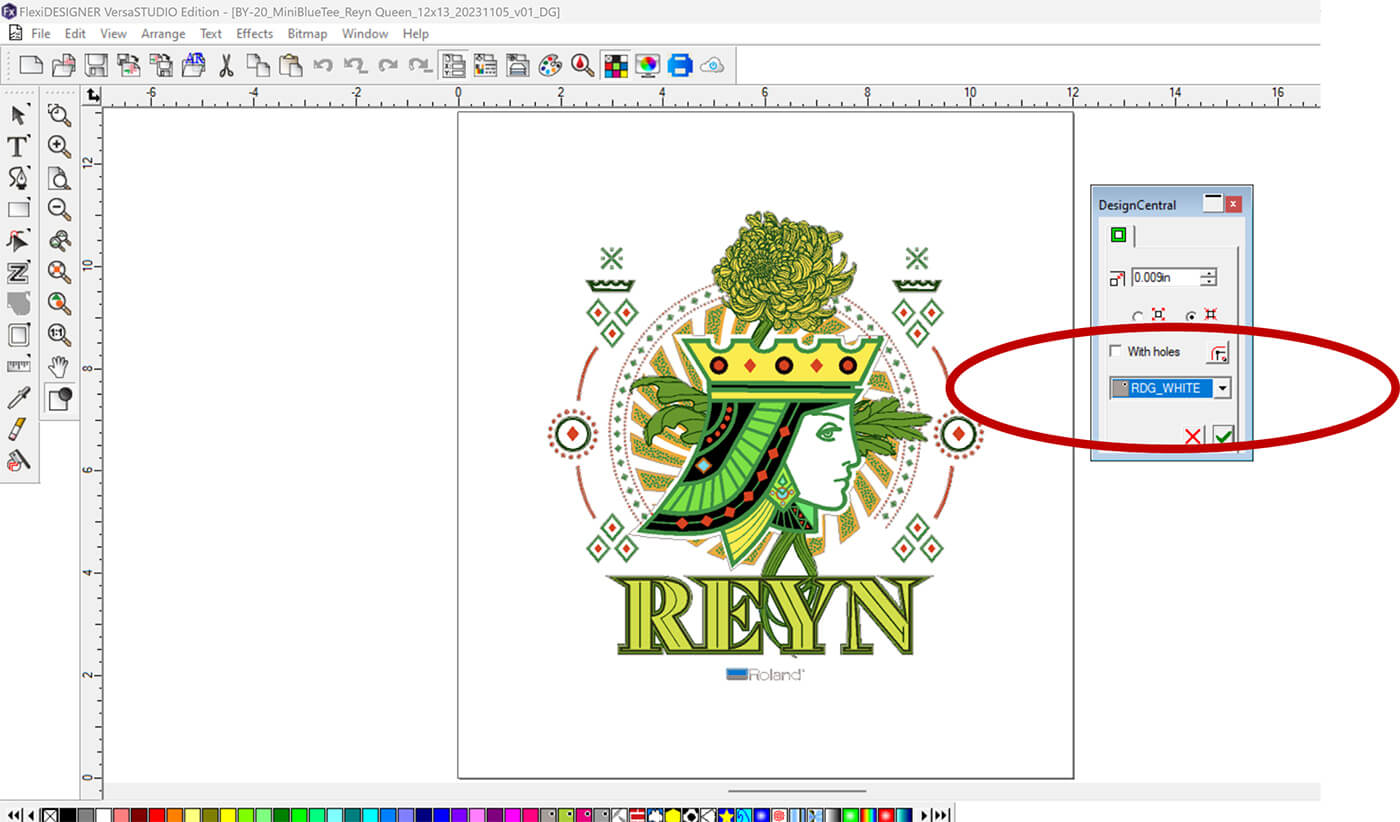This screenshot has height=822, width=1400.
Task: Pick the yellow swatch in color palette
Action: tap(228, 815)
